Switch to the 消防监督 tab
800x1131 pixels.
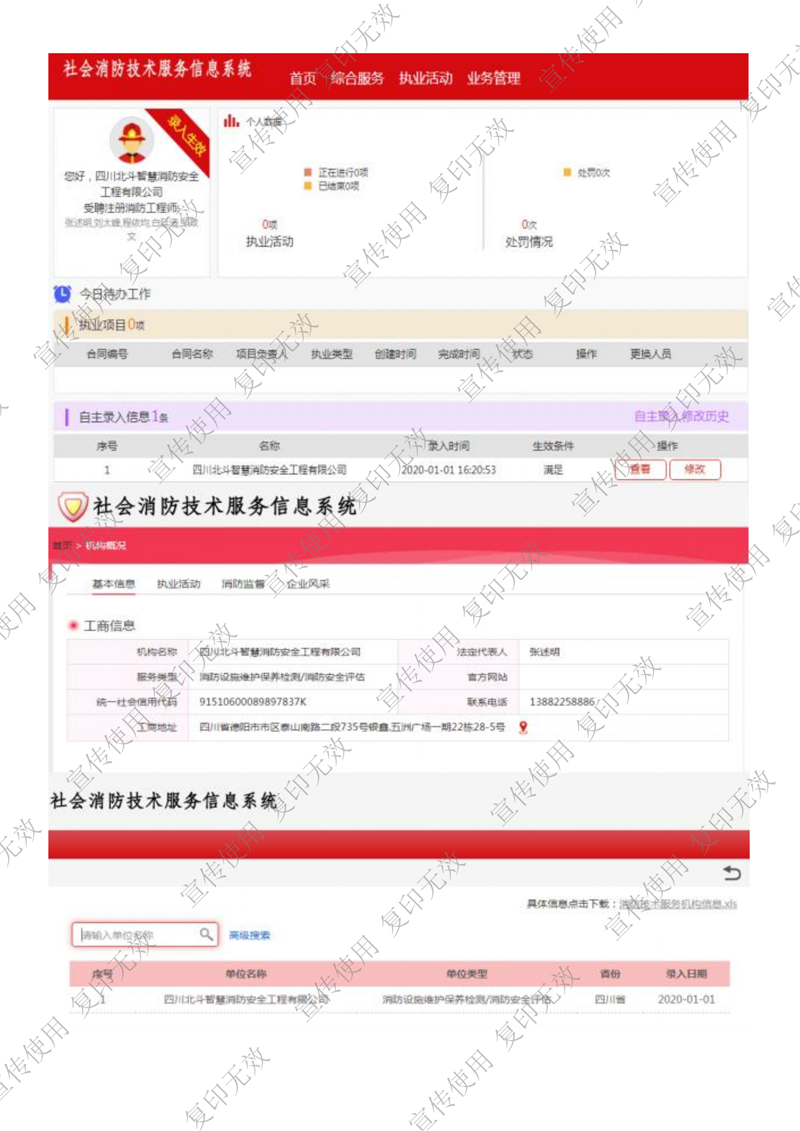[x=243, y=584]
